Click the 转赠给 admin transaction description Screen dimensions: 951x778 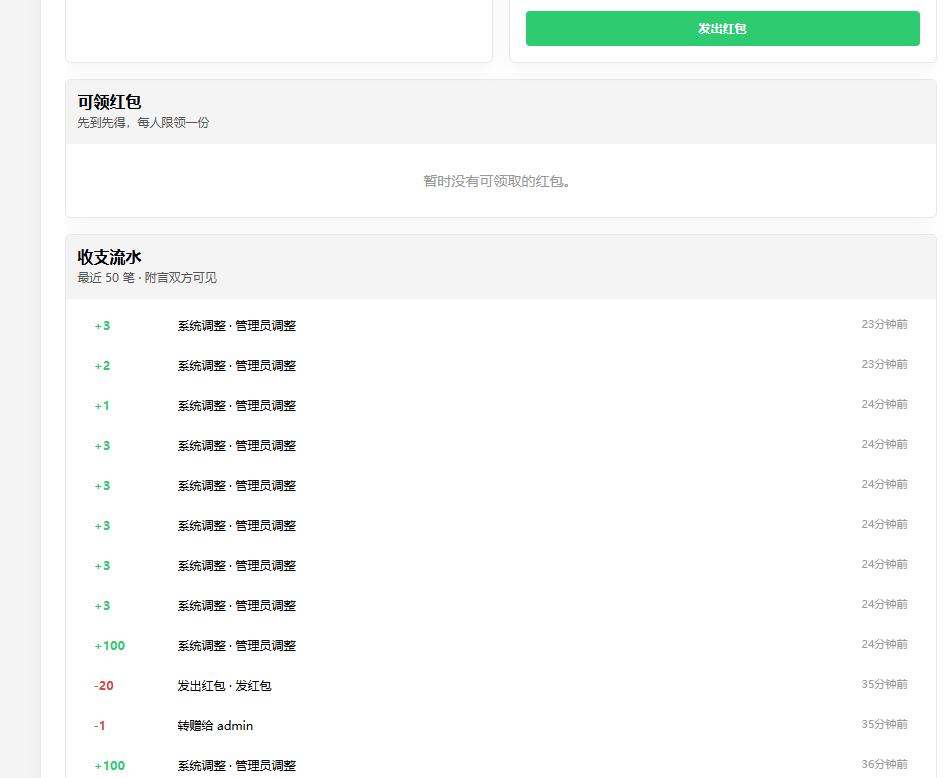[215, 726]
